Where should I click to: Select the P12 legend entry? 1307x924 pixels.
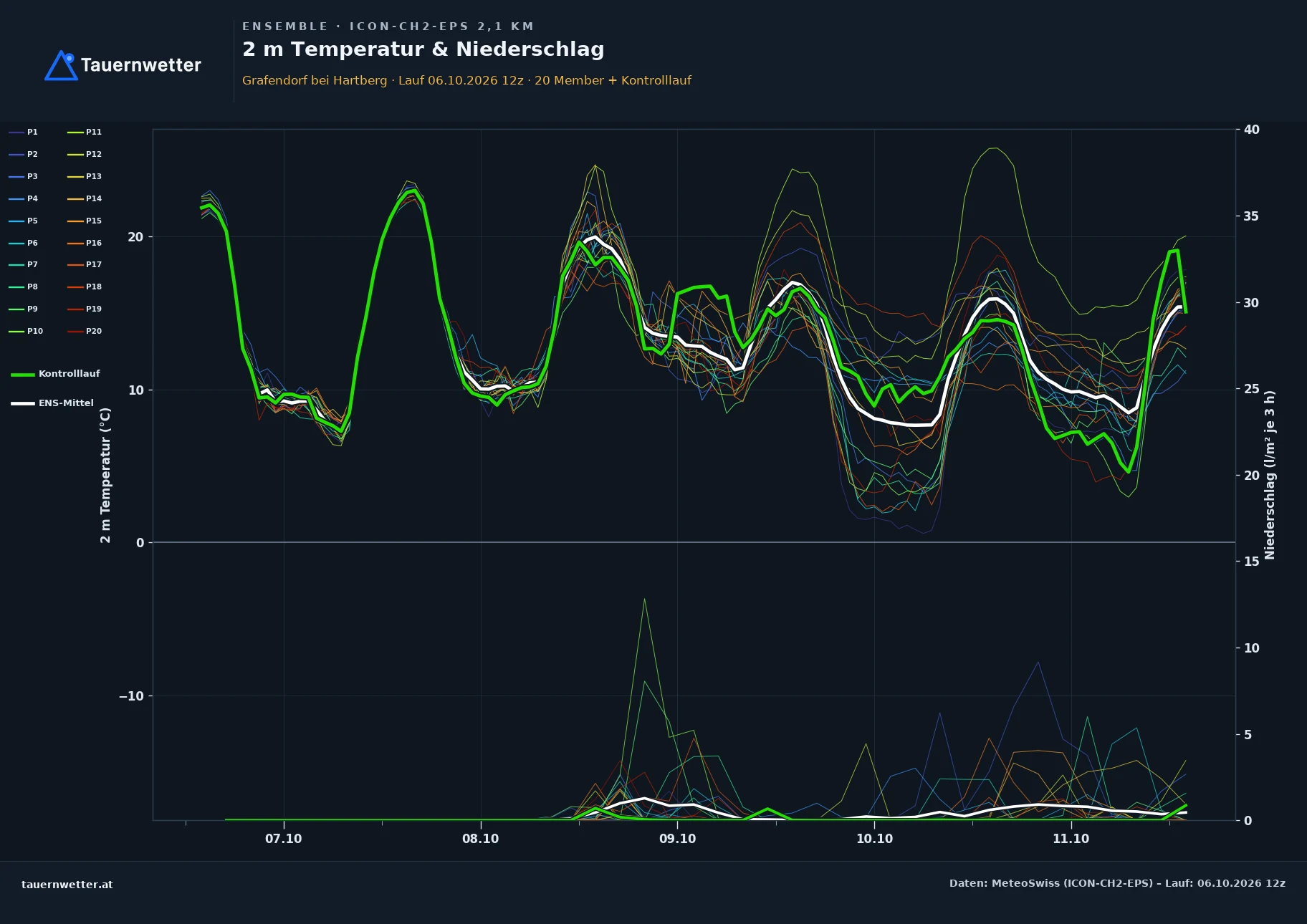(x=85, y=154)
